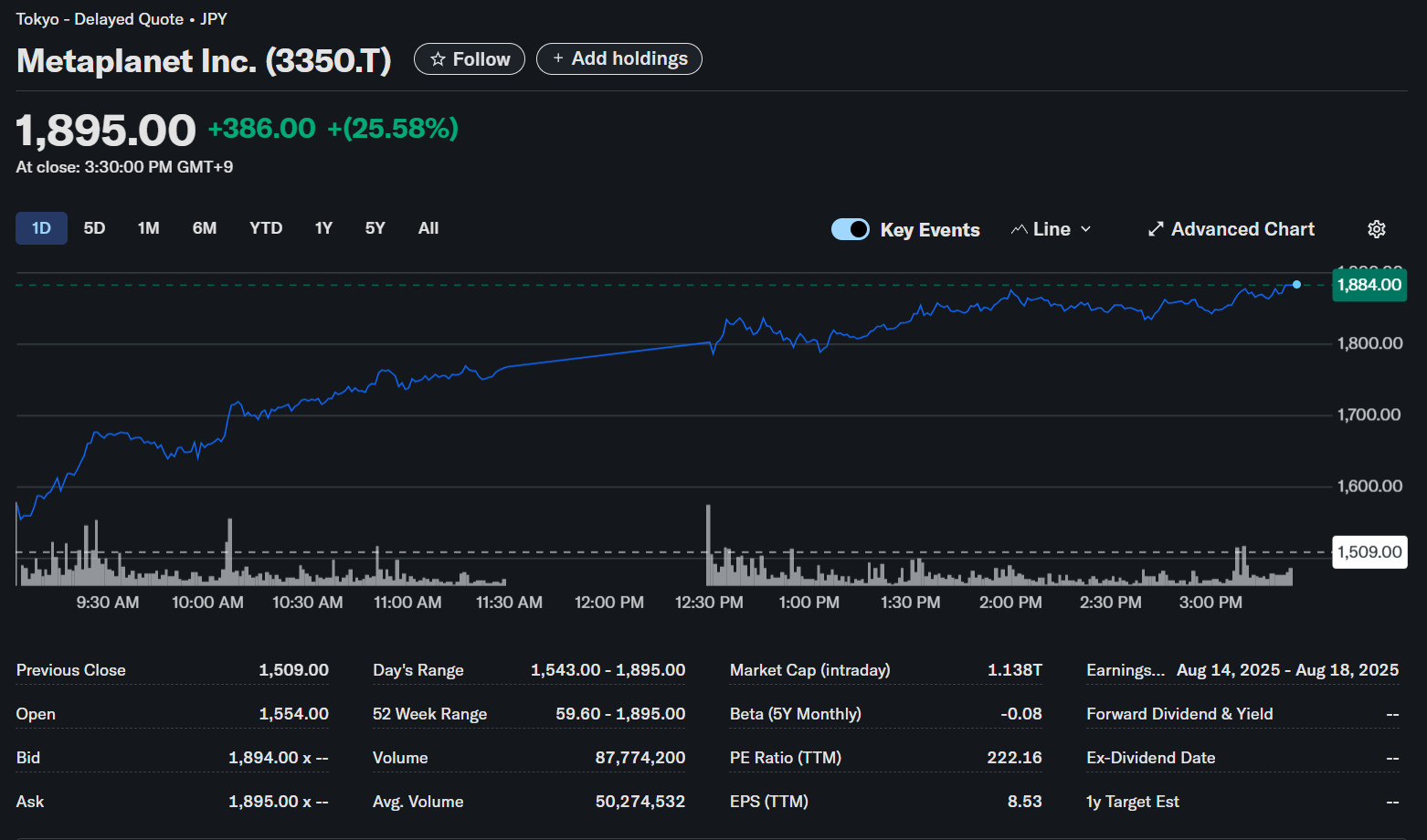Click the latest price dot on chart
Viewport: 1427px width, 840px height.
pyautogui.click(x=1296, y=284)
